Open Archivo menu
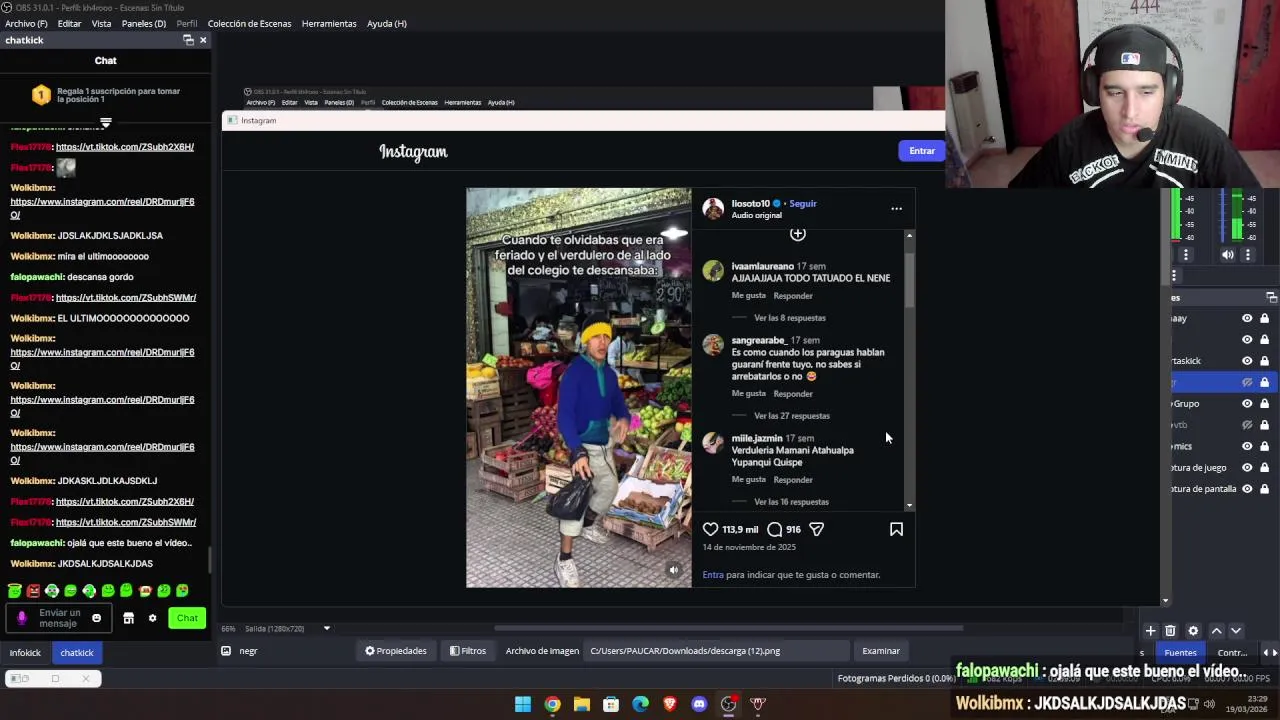 [26, 23]
